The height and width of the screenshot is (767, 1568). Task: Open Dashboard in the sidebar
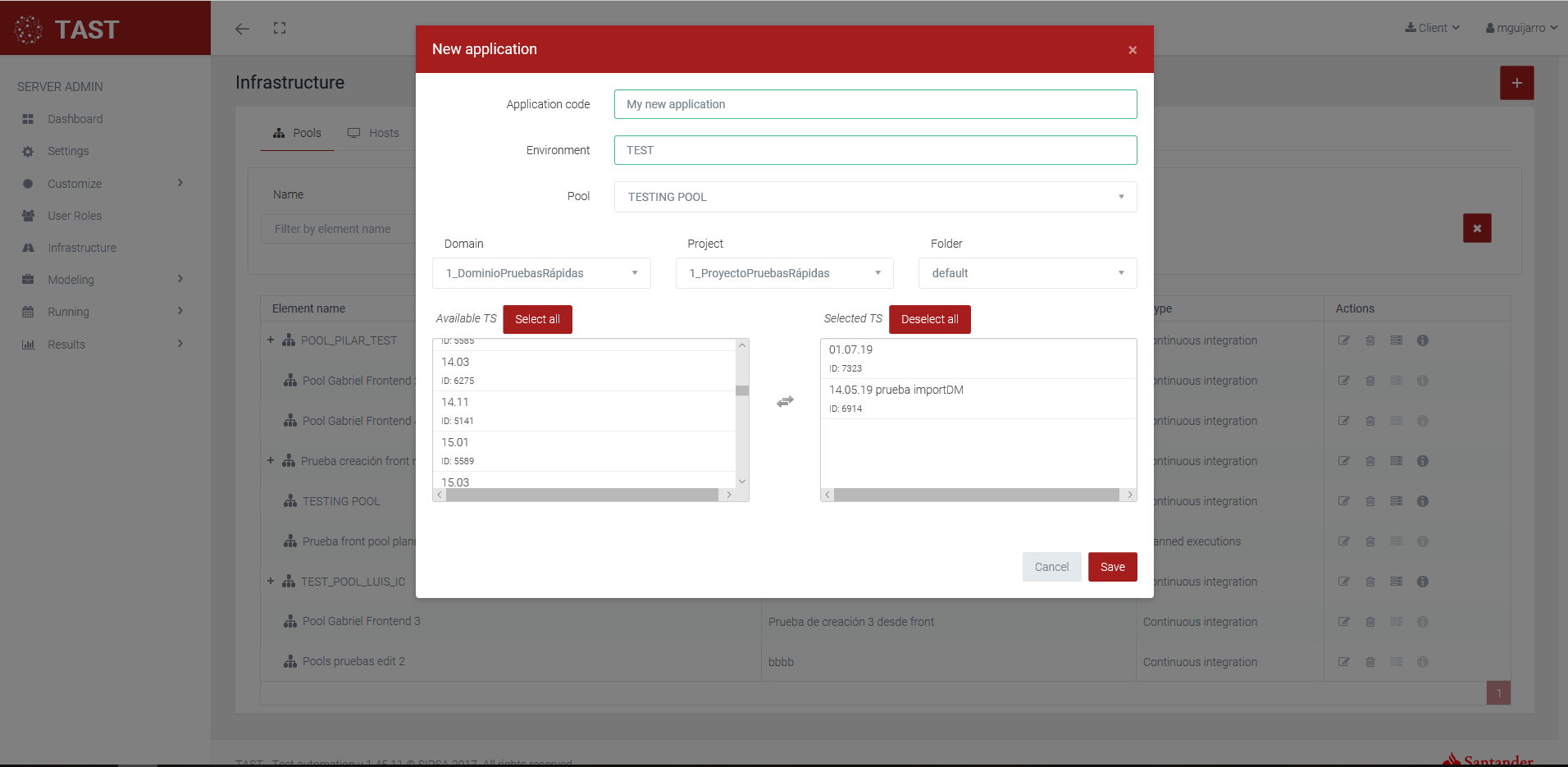pyautogui.click(x=75, y=119)
